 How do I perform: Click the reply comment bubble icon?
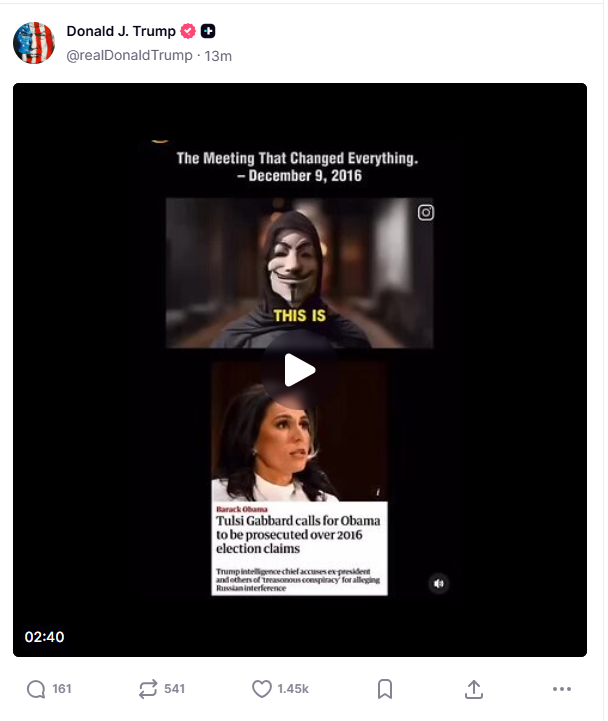(36, 689)
